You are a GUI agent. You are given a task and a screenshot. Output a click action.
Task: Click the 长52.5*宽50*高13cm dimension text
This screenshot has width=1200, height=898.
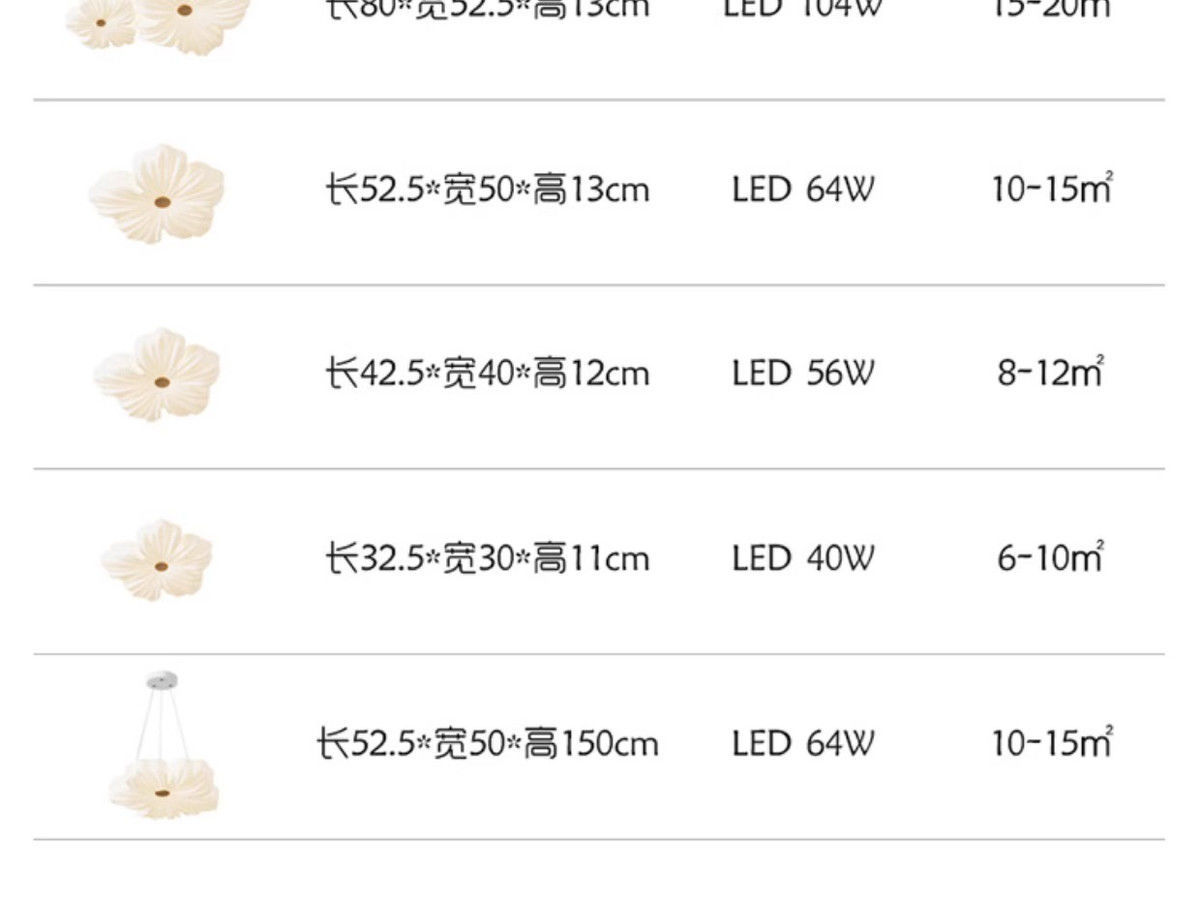[x=487, y=189]
